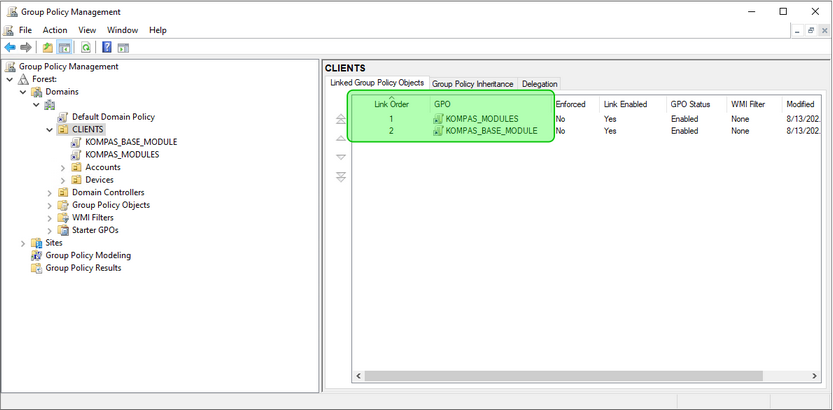The image size is (833, 410).
Task: Sort by the Enforced column header
Action: (576, 104)
